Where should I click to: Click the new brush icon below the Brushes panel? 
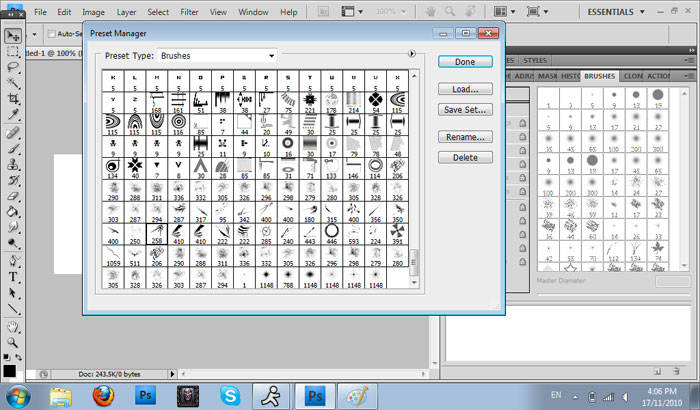pos(657,371)
